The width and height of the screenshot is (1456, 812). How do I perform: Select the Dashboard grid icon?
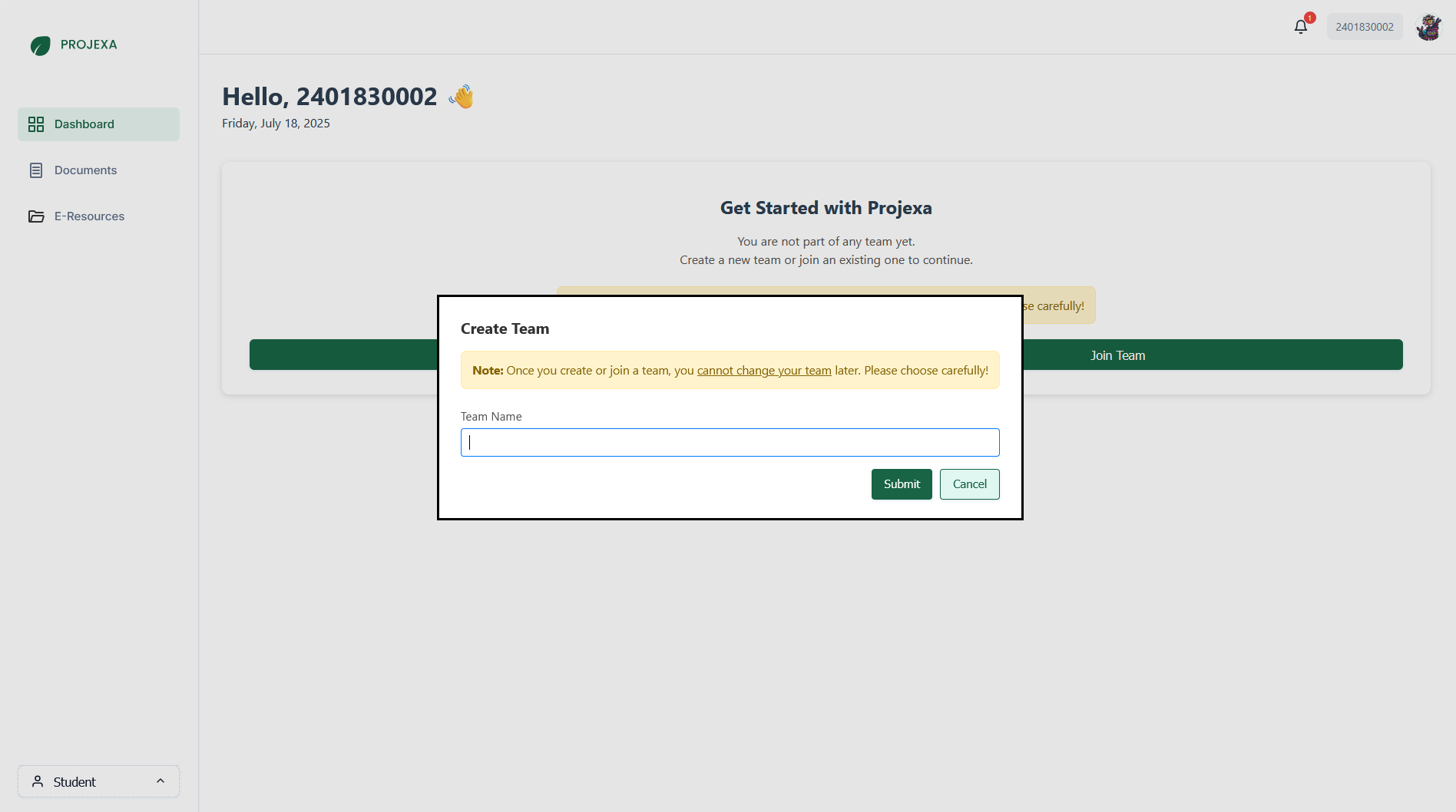pyautogui.click(x=36, y=124)
